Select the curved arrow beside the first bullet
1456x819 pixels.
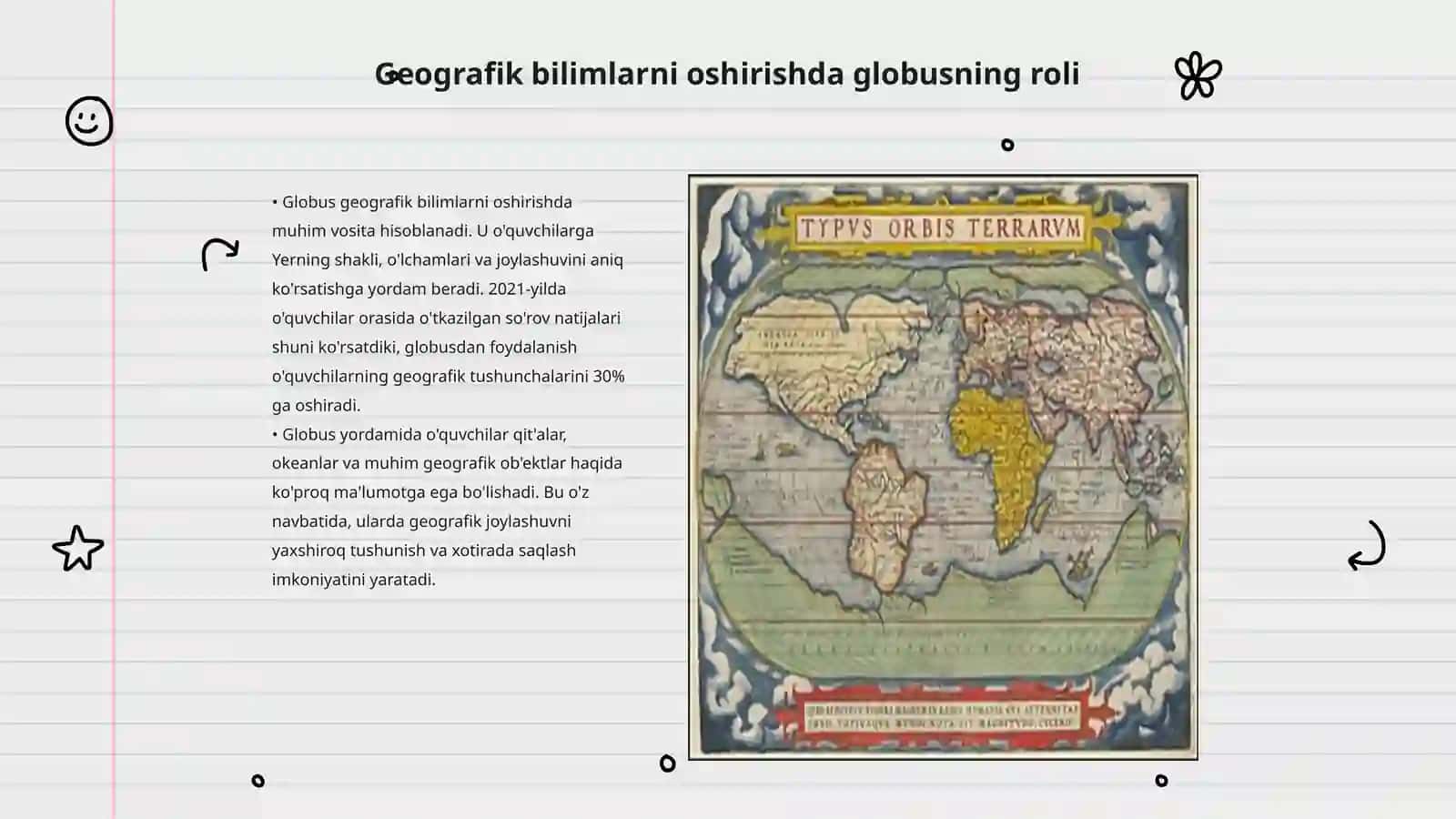tap(219, 254)
